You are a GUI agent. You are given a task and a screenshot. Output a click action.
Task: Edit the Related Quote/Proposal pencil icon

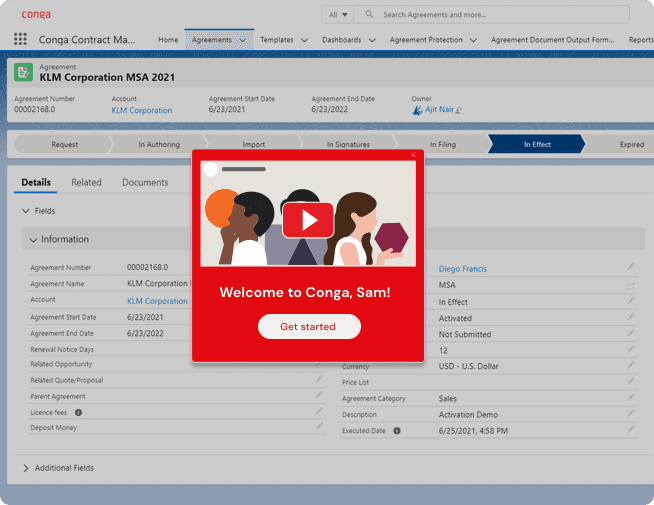tap(319, 379)
